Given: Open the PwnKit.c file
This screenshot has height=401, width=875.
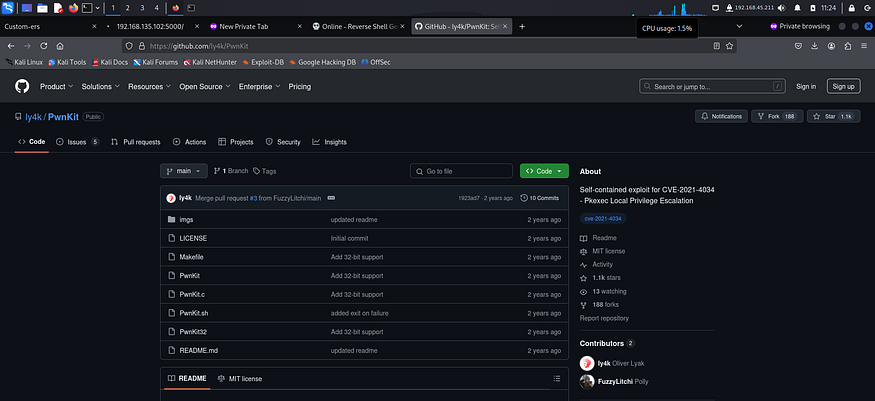Looking at the screenshot, I should point(192,294).
